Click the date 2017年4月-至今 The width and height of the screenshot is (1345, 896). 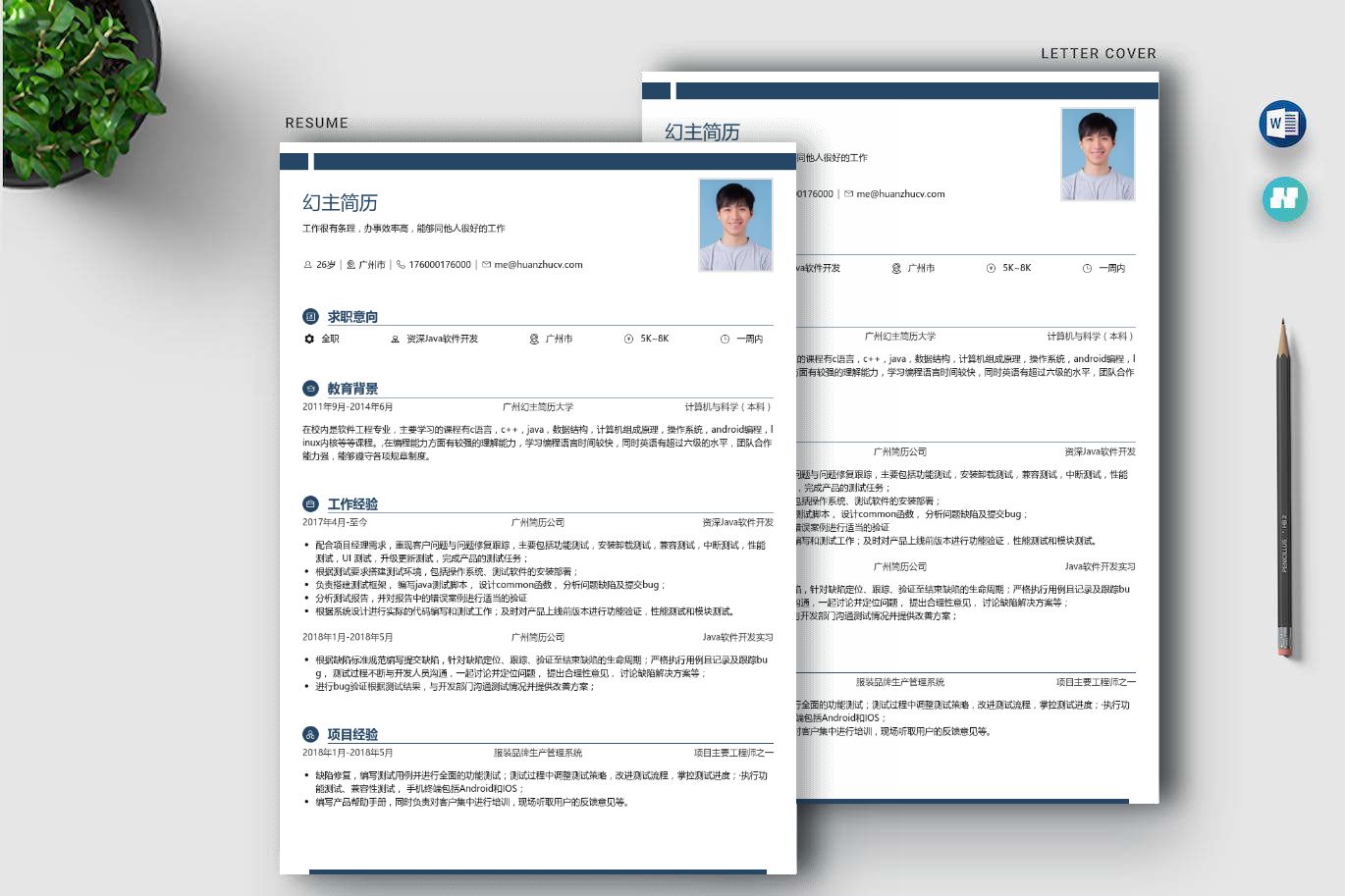(335, 523)
